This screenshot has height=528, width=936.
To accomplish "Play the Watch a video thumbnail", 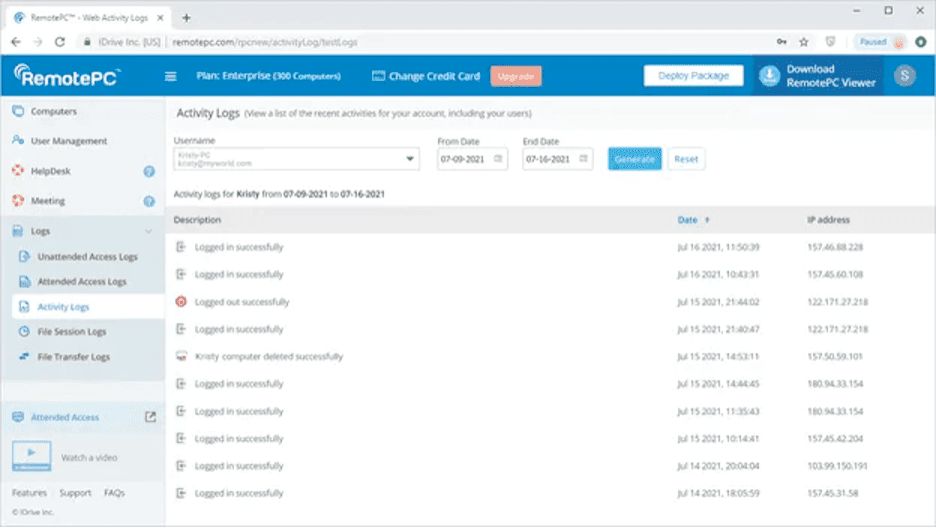I will (31, 457).
